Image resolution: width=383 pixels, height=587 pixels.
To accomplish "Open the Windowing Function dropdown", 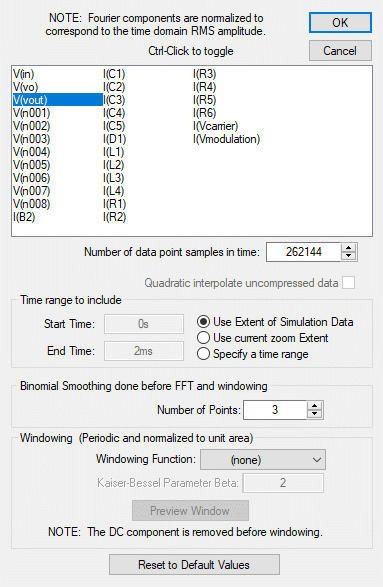I will 263,460.
